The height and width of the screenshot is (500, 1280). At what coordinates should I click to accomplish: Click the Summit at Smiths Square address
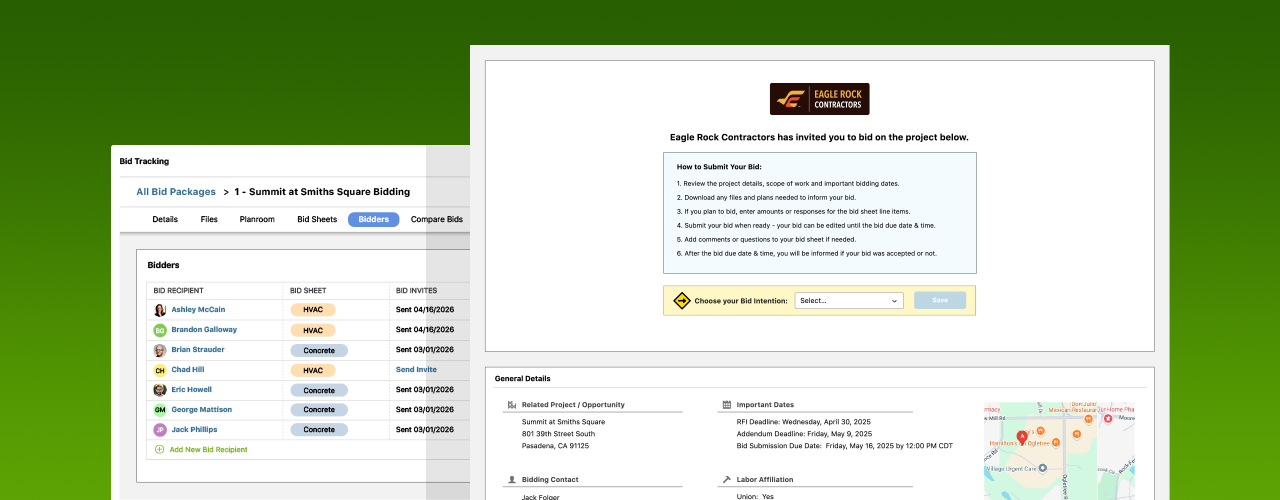click(x=565, y=434)
